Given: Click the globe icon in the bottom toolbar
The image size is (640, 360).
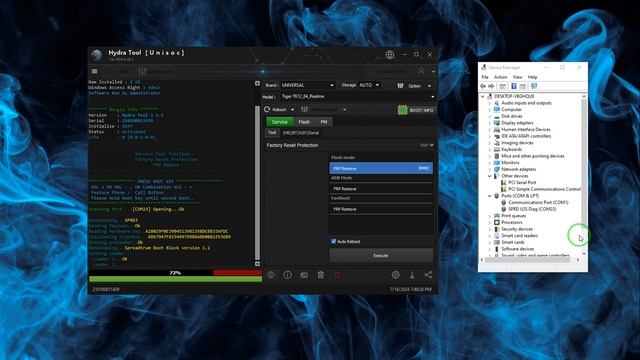Looking at the screenshot, I should pyautogui.click(x=271, y=275).
